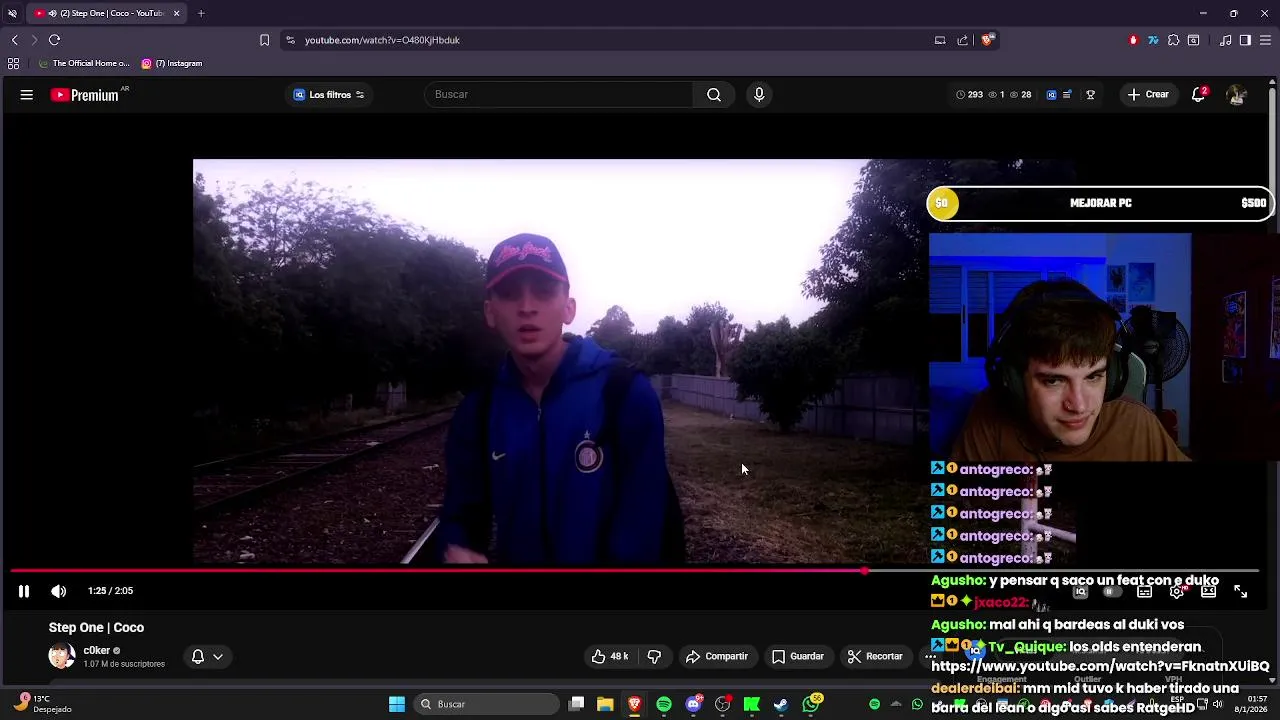The height and width of the screenshot is (720, 1280).
Task: Open the YouTube guide hamburger menu
Action: click(x=27, y=95)
